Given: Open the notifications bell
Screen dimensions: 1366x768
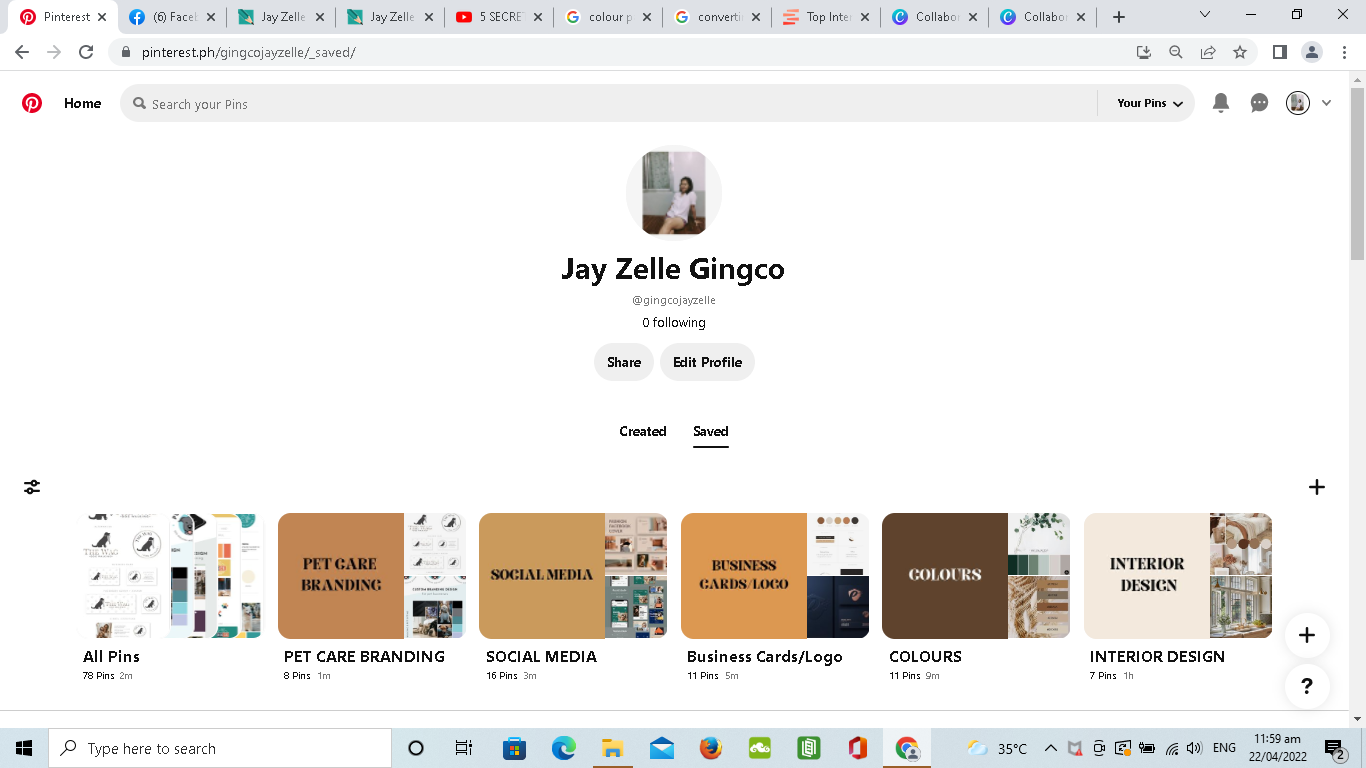Looking at the screenshot, I should 1221,103.
